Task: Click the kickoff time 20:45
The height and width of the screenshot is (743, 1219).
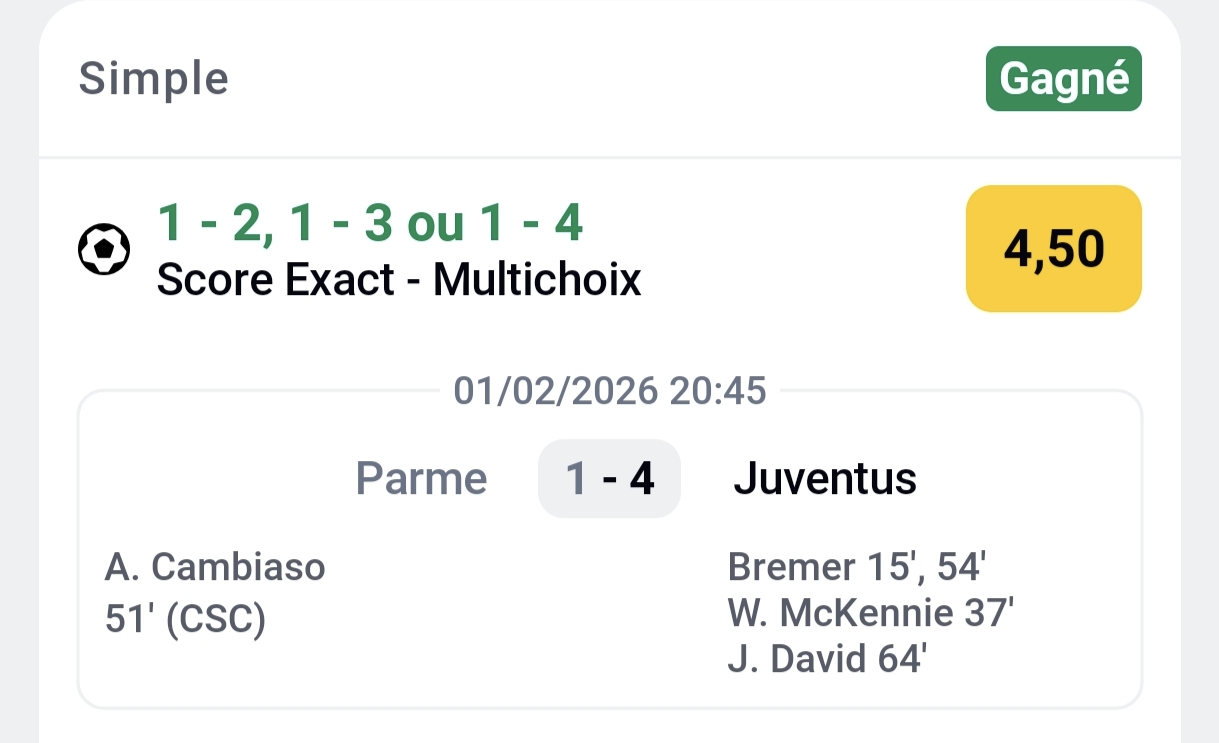Action: [x=718, y=391]
